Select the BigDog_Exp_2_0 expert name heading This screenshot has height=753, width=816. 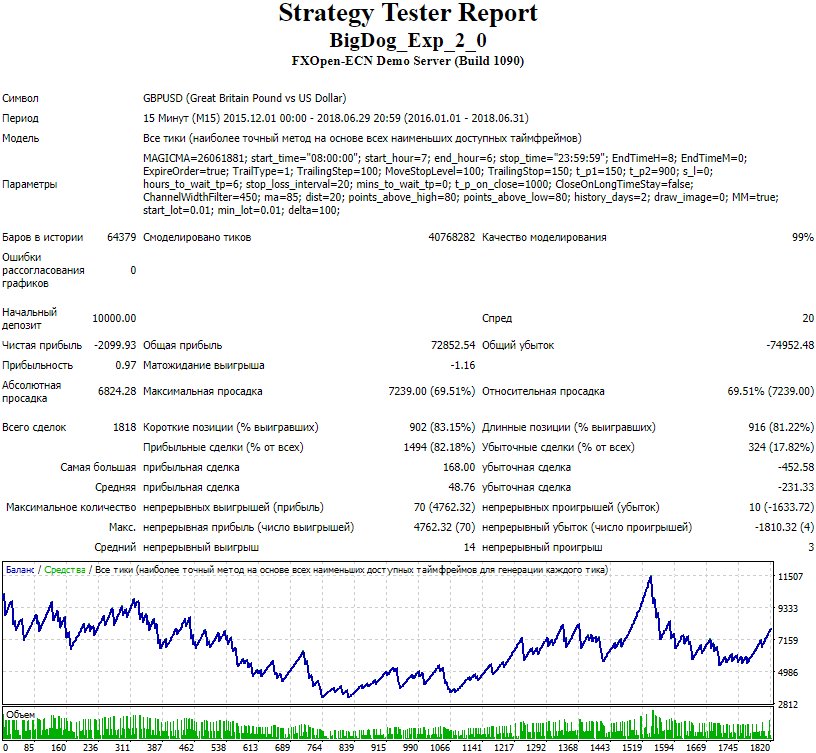point(408,41)
